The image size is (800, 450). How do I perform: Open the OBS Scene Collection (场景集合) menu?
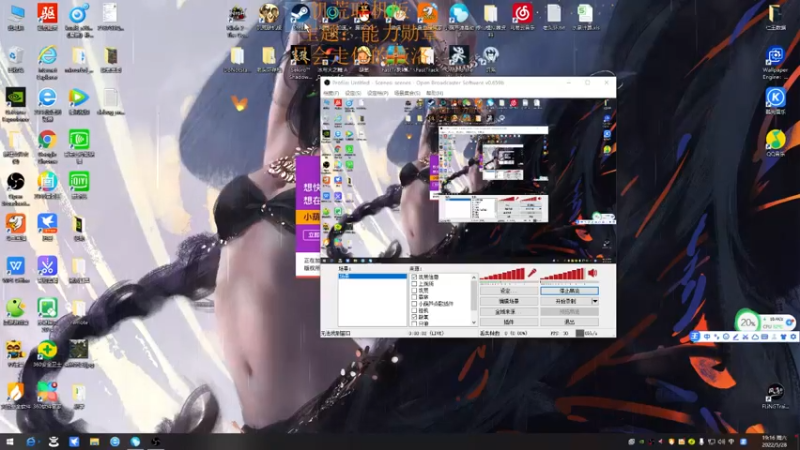pyautogui.click(x=407, y=93)
